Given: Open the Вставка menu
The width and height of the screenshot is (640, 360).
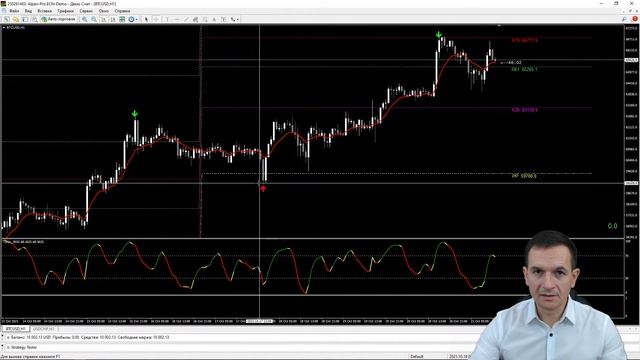Looking at the screenshot, I should point(44,11).
